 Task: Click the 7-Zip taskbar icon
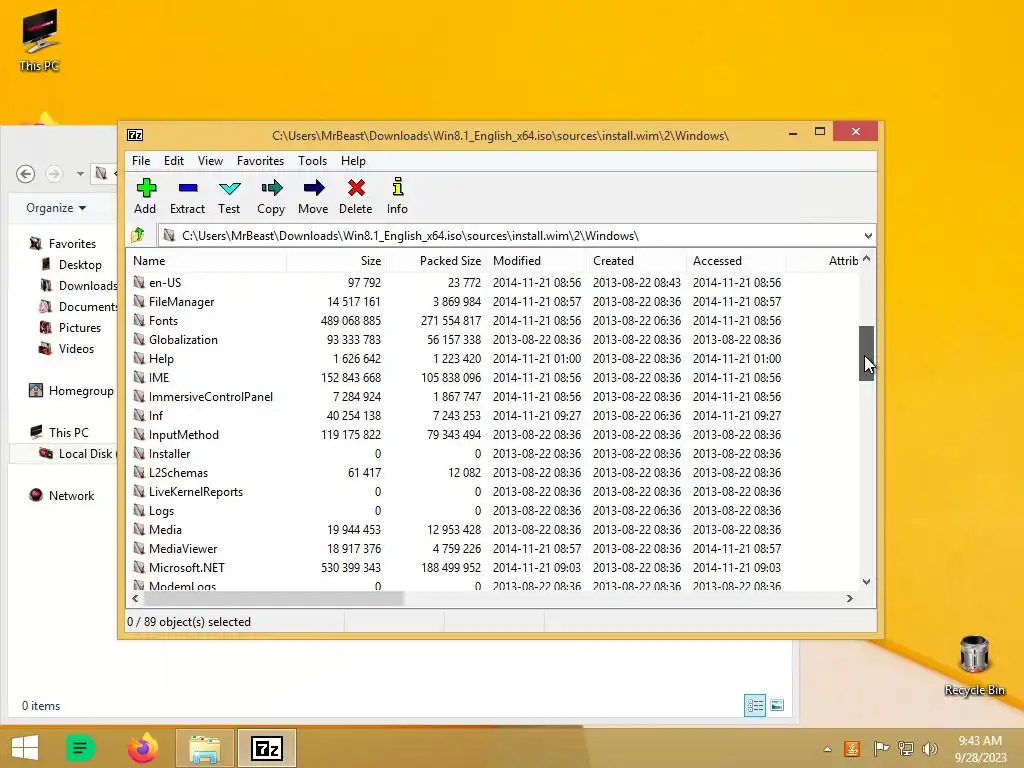[x=266, y=748]
